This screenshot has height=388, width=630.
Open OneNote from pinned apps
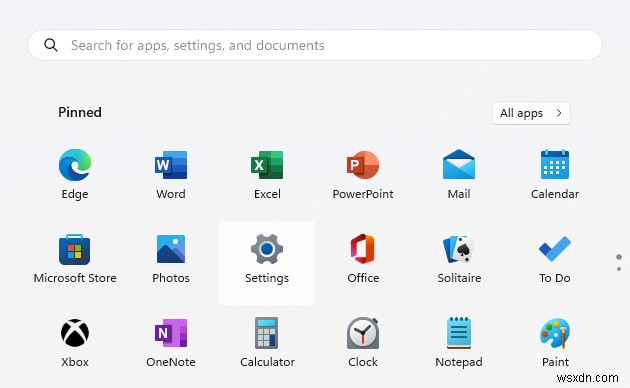pos(171,333)
